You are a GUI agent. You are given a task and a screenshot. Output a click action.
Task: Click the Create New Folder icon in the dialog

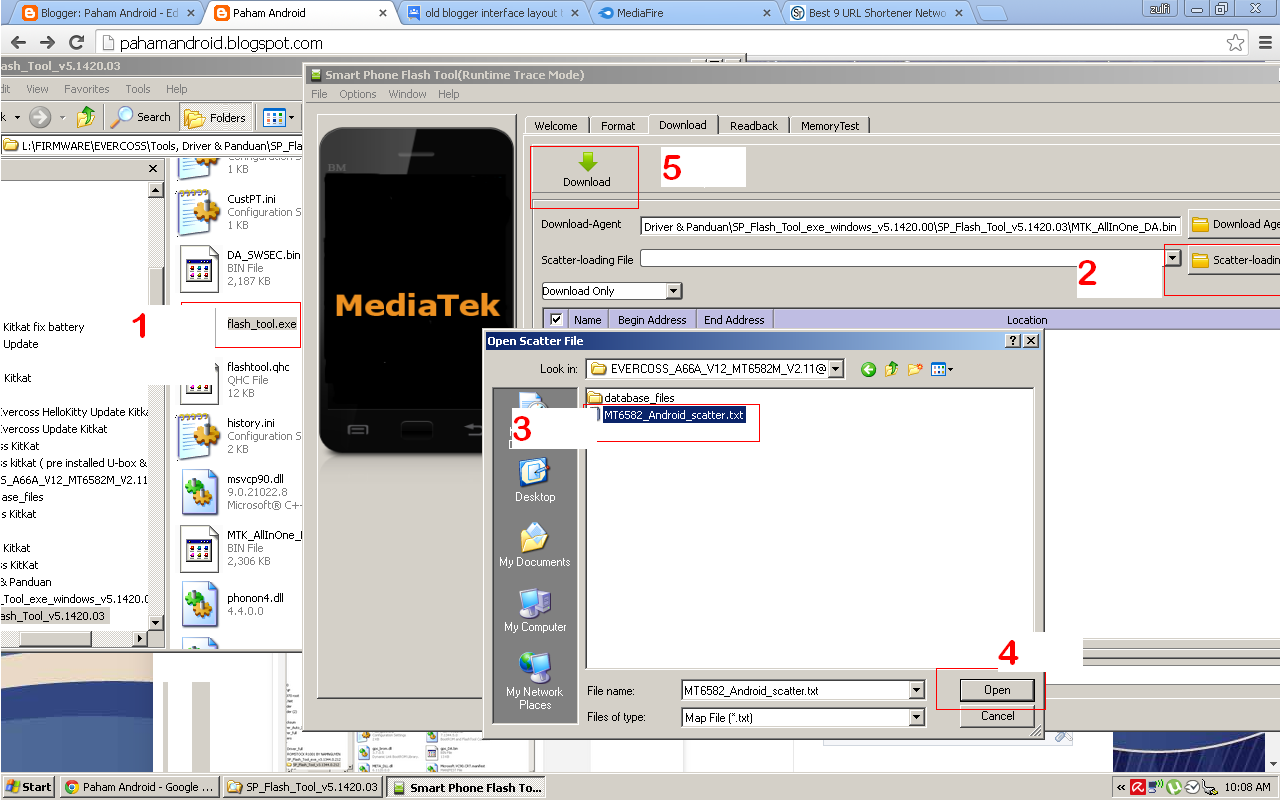[x=915, y=369]
